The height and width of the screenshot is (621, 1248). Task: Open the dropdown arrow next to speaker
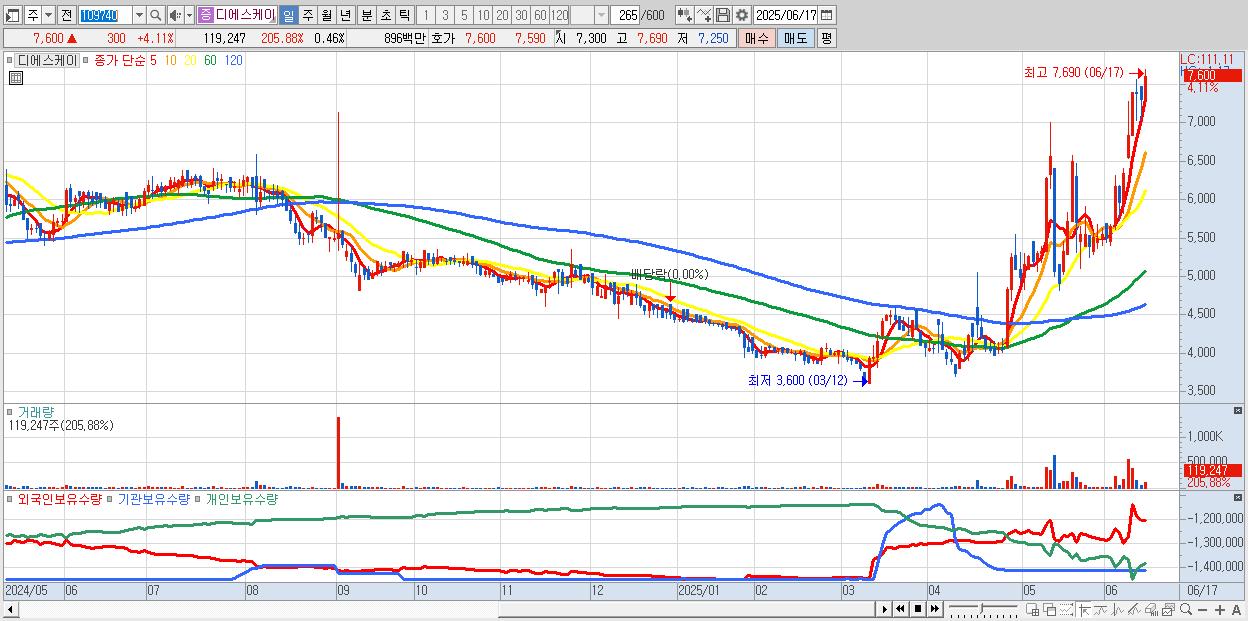[189, 15]
